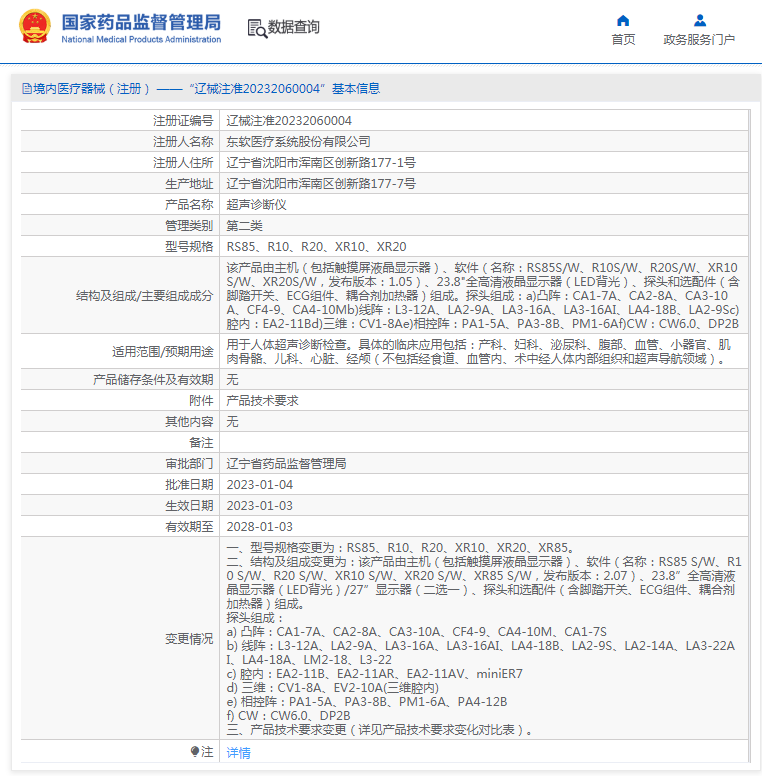
Task: Click the NMPA national emblem logo
Action: (35, 27)
